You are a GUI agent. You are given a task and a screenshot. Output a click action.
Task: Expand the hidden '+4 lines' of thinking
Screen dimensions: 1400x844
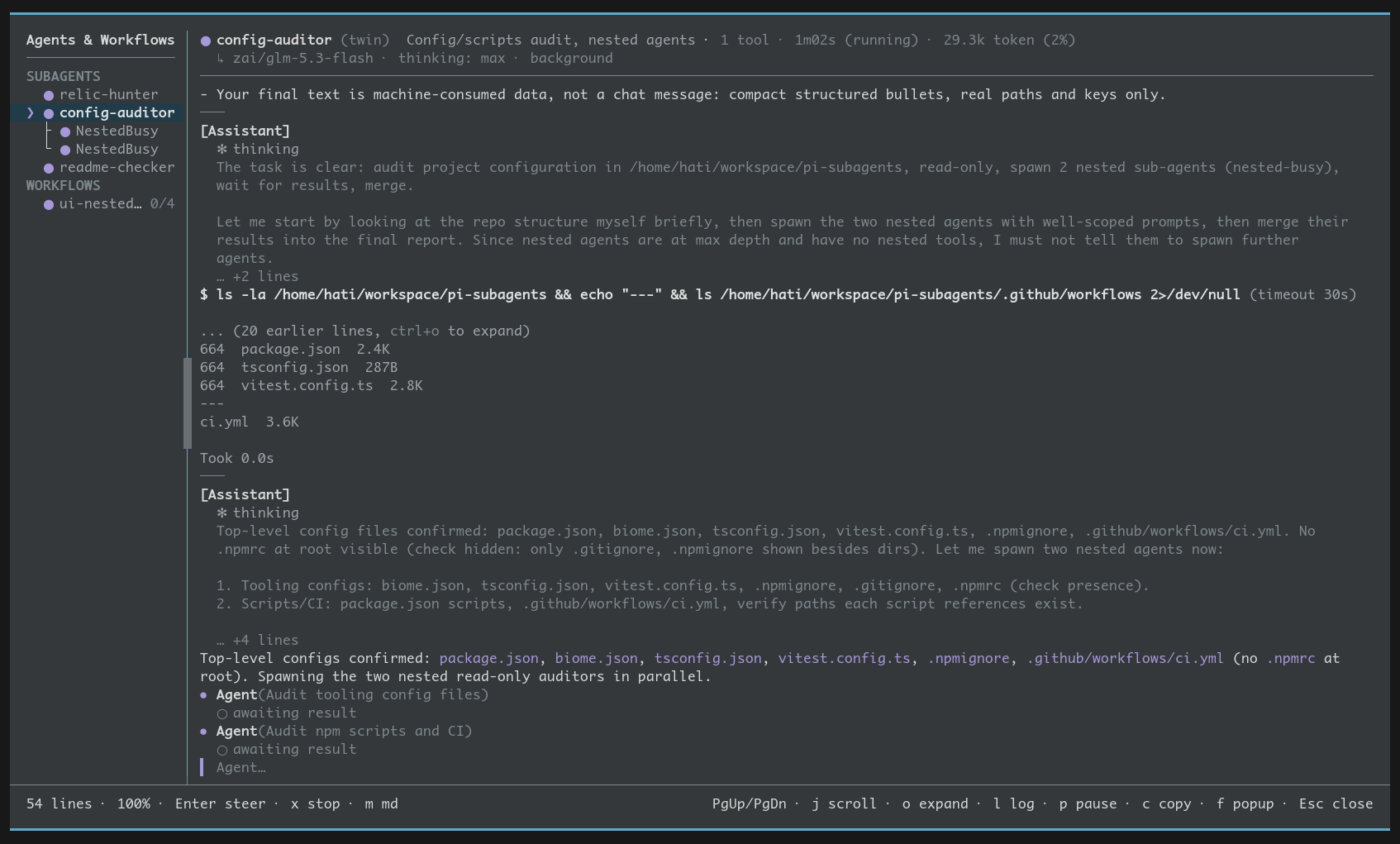257,640
